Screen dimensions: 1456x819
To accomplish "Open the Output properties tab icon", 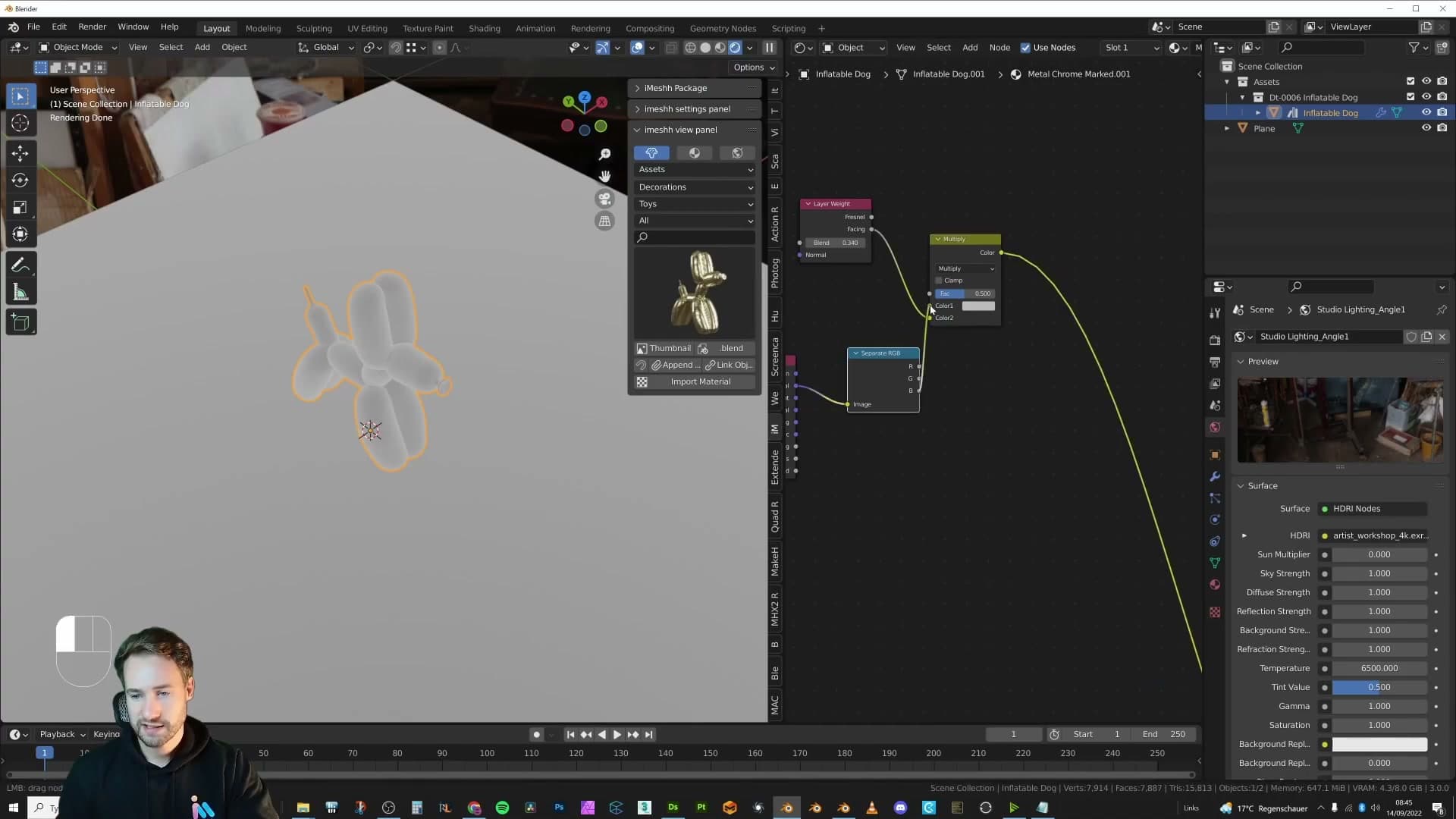I will point(1215,362).
